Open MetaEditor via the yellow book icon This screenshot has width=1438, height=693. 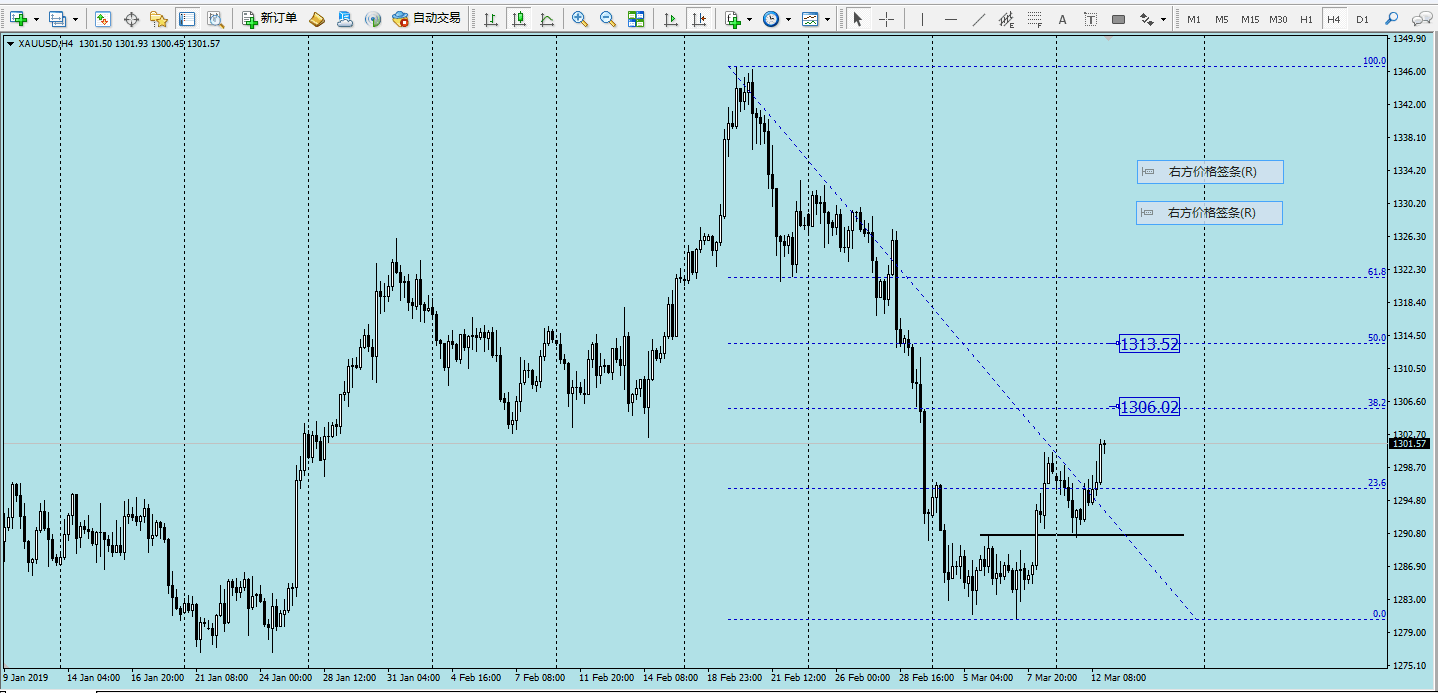pyautogui.click(x=317, y=19)
